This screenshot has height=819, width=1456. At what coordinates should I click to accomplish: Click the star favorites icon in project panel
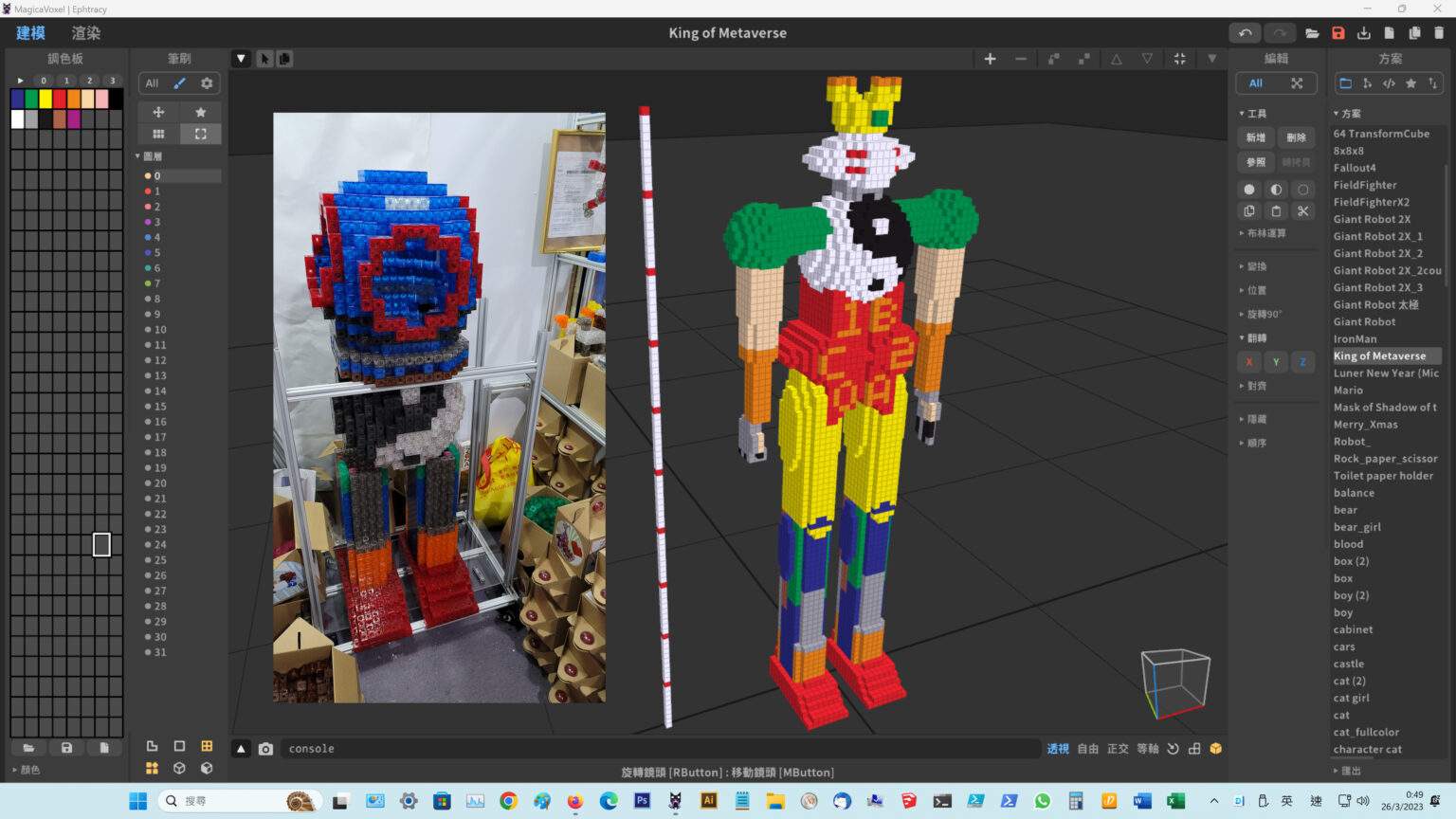pyautogui.click(x=1410, y=83)
